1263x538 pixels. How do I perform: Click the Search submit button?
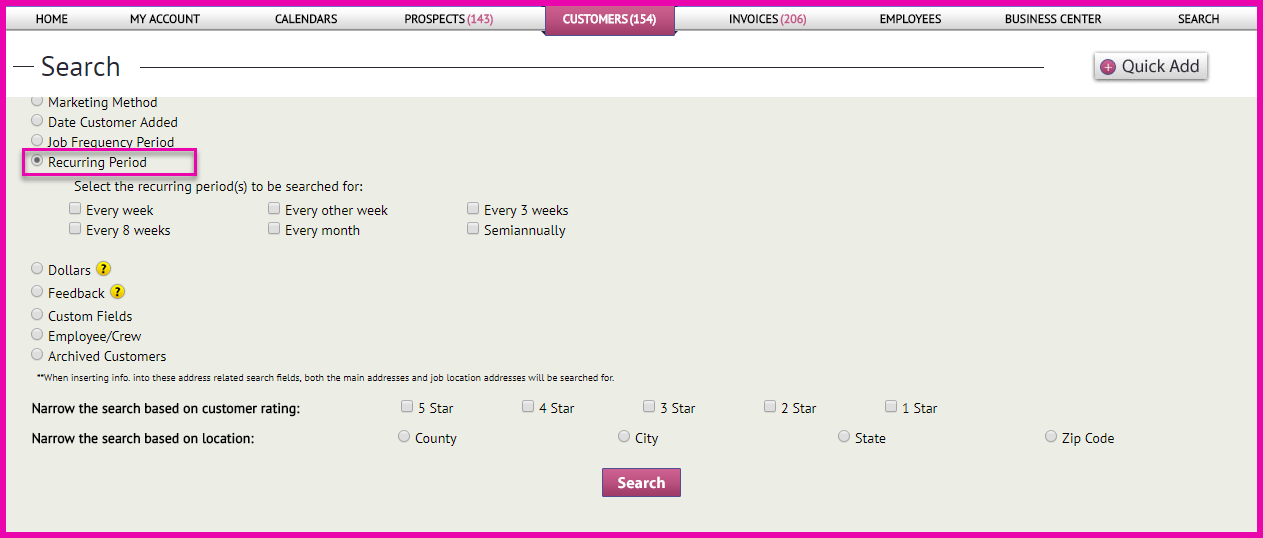click(641, 482)
